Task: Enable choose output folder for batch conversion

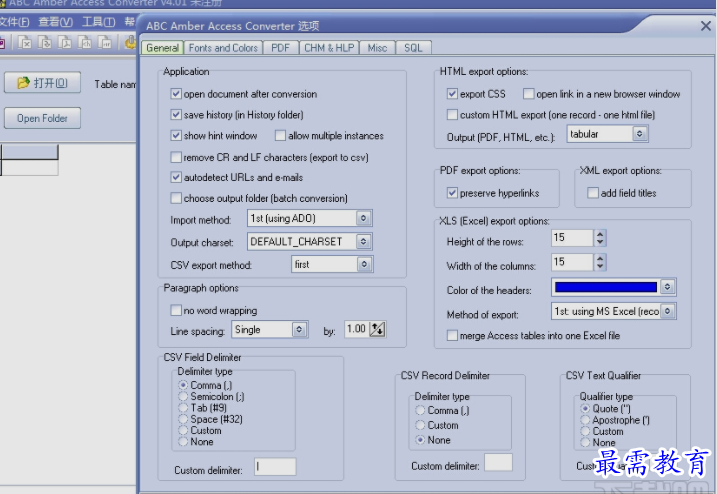Action: pos(176,198)
